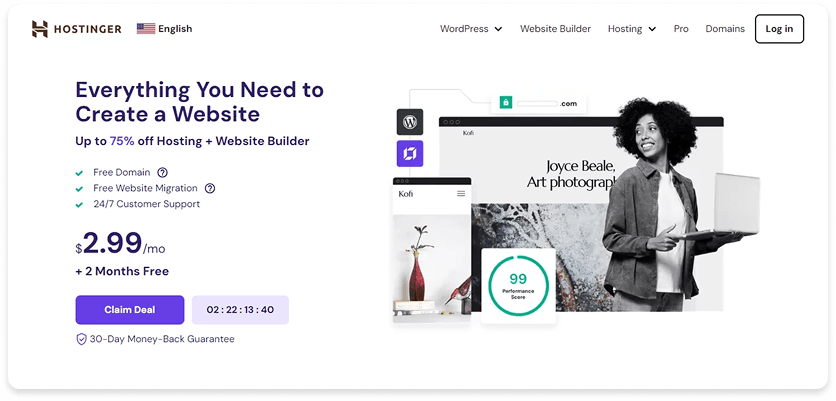836x401 pixels.
Task: Click the 24/7 Customer Support text
Action: pos(147,204)
